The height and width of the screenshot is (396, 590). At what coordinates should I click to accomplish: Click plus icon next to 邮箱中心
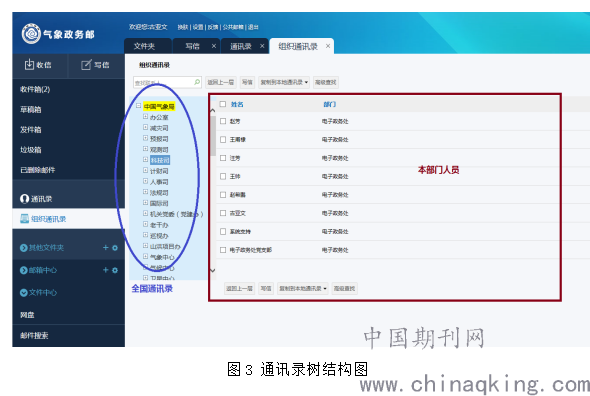click(105, 270)
